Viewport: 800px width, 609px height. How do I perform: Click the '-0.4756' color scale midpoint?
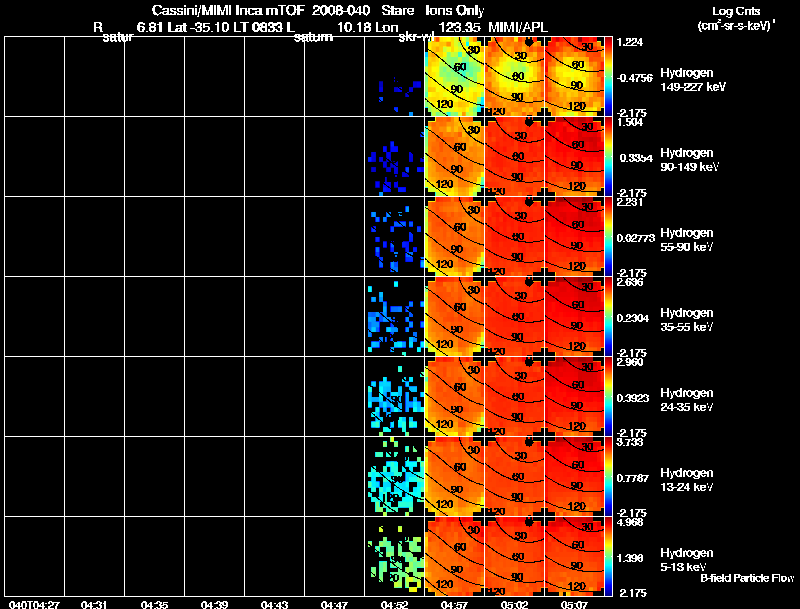point(635,78)
